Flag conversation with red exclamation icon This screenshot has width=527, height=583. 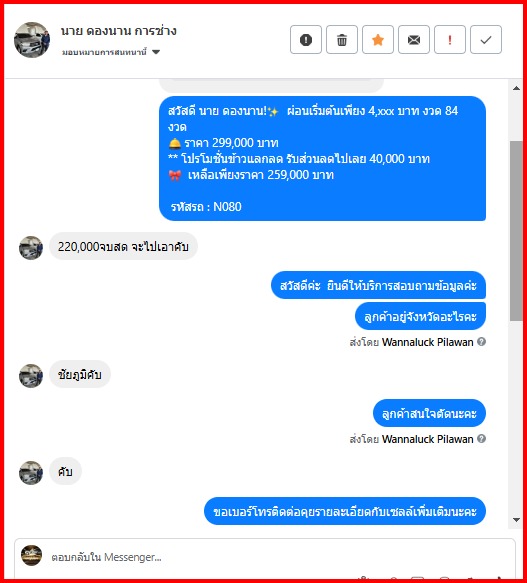[450, 40]
